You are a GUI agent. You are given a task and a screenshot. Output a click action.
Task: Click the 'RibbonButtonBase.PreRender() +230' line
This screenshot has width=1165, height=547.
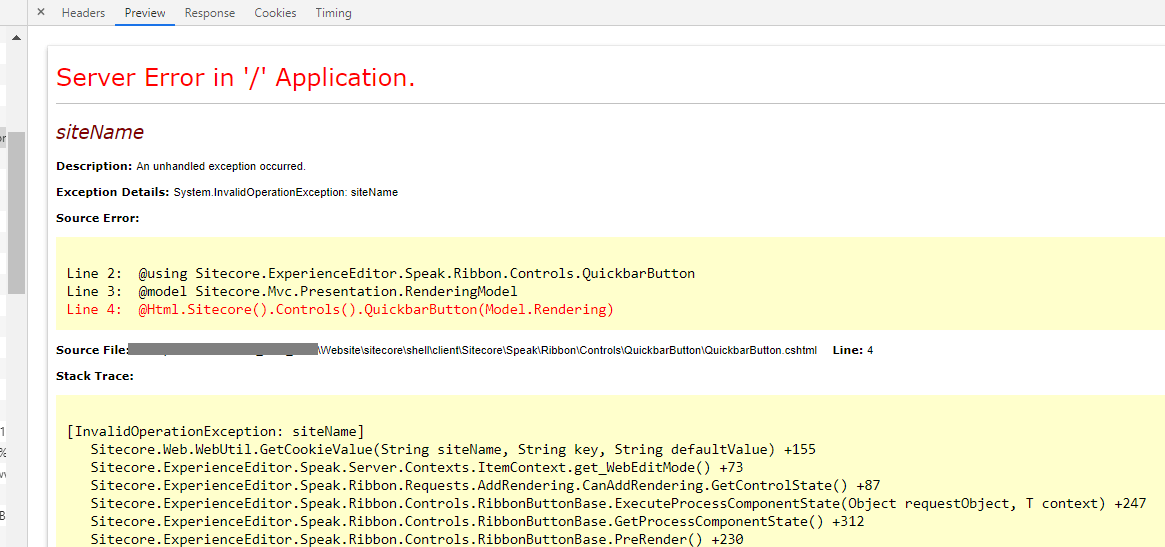(x=417, y=540)
